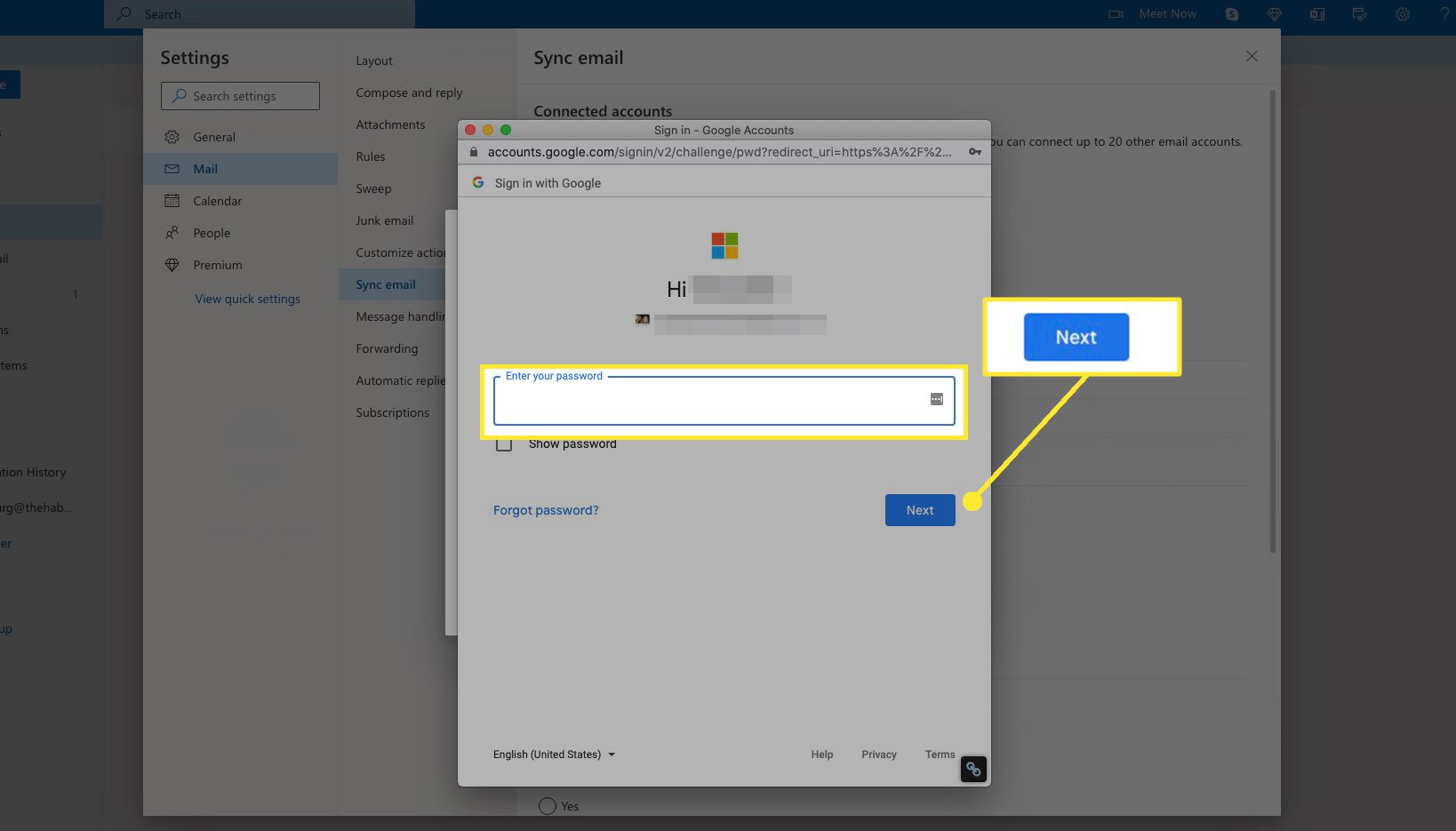
Task: Open the Office apps icon in header
Action: click(x=1316, y=14)
